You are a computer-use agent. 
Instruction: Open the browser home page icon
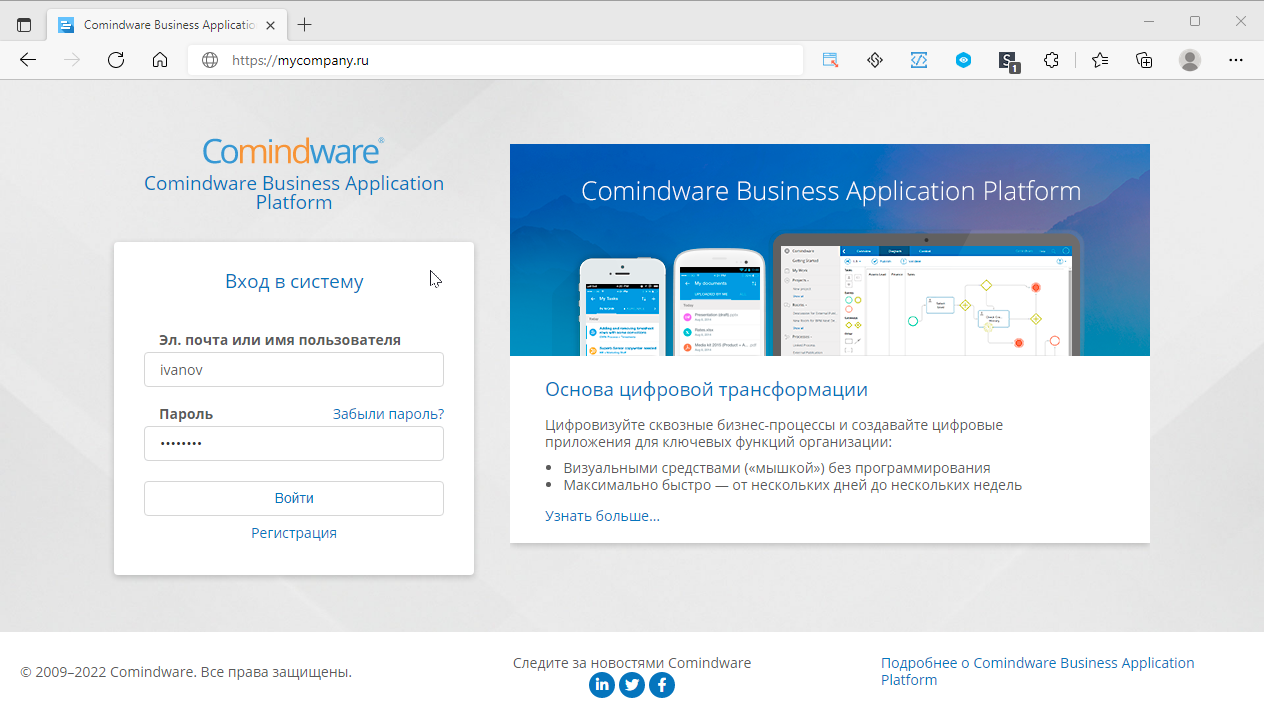pos(160,60)
